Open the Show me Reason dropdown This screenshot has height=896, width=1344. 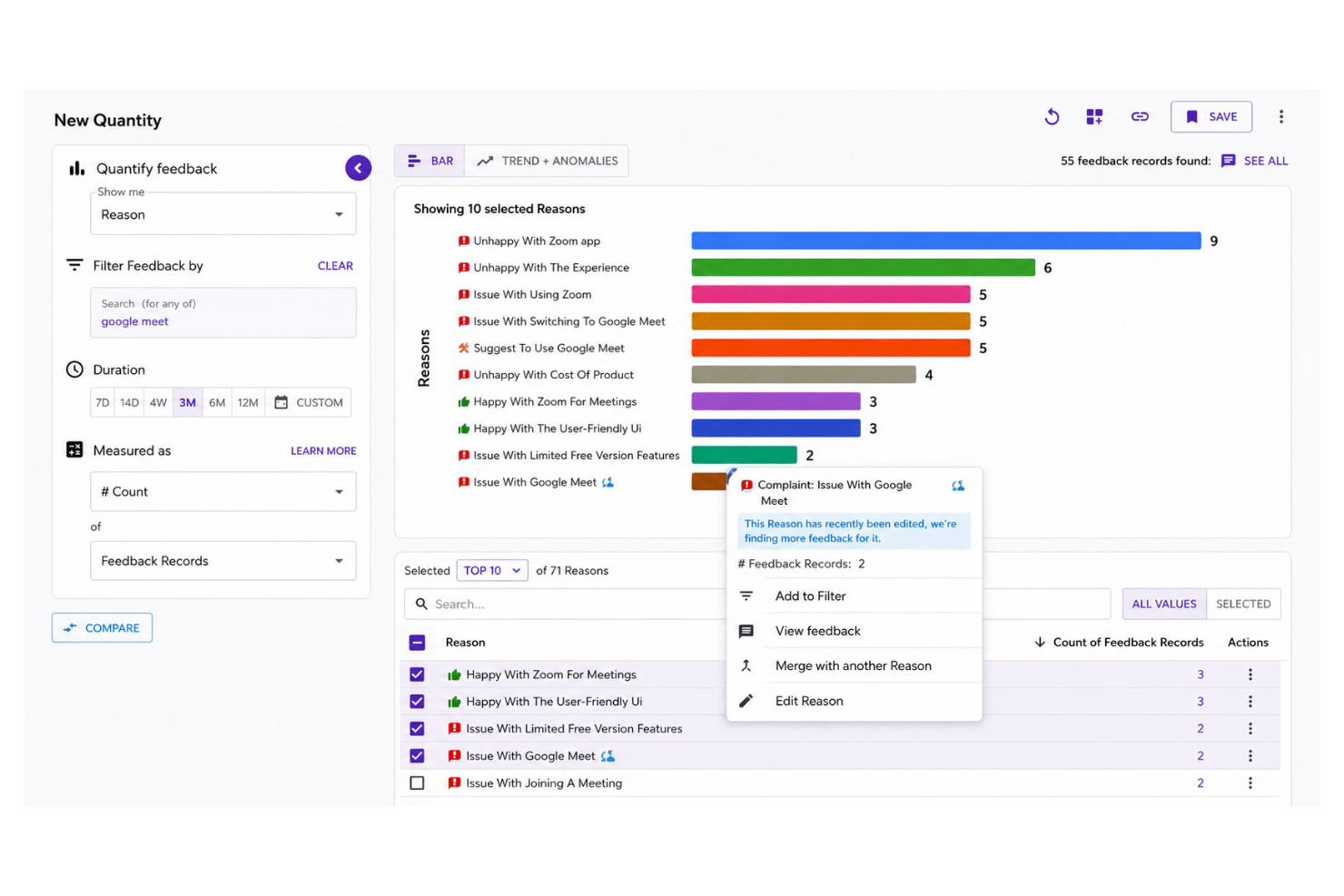[223, 215]
